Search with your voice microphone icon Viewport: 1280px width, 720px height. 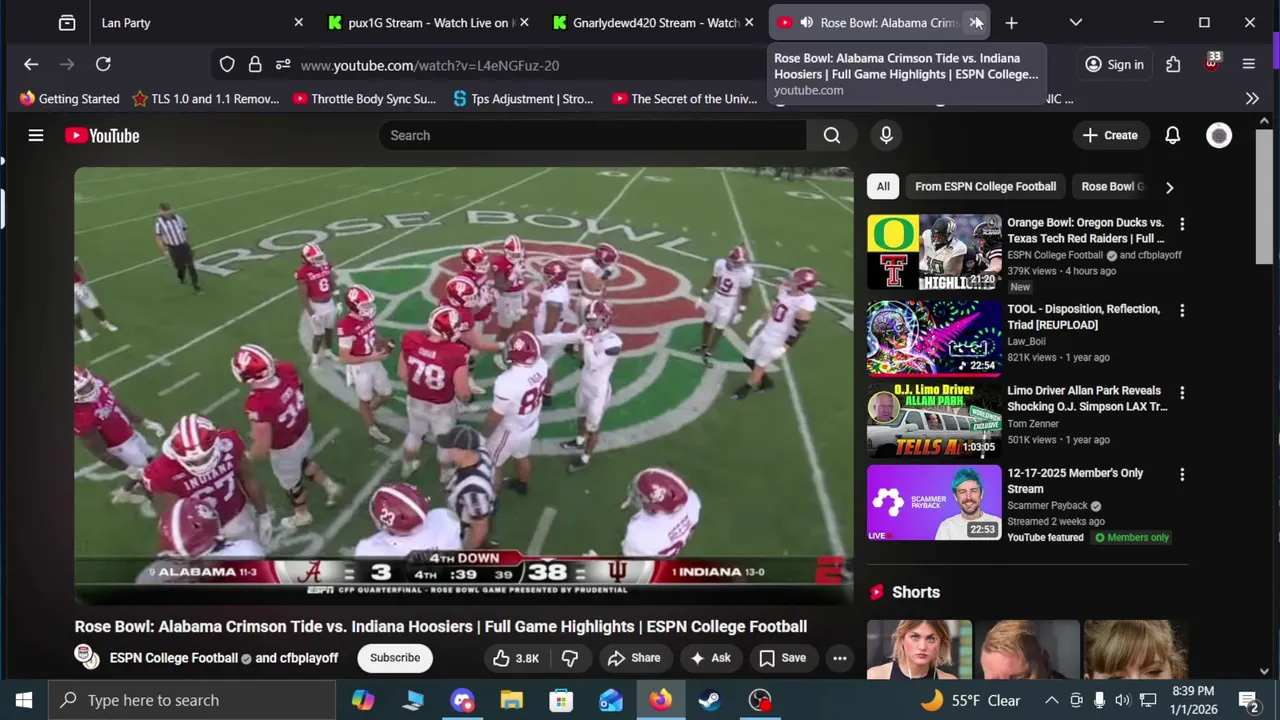pyautogui.click(x=886, y=135)
